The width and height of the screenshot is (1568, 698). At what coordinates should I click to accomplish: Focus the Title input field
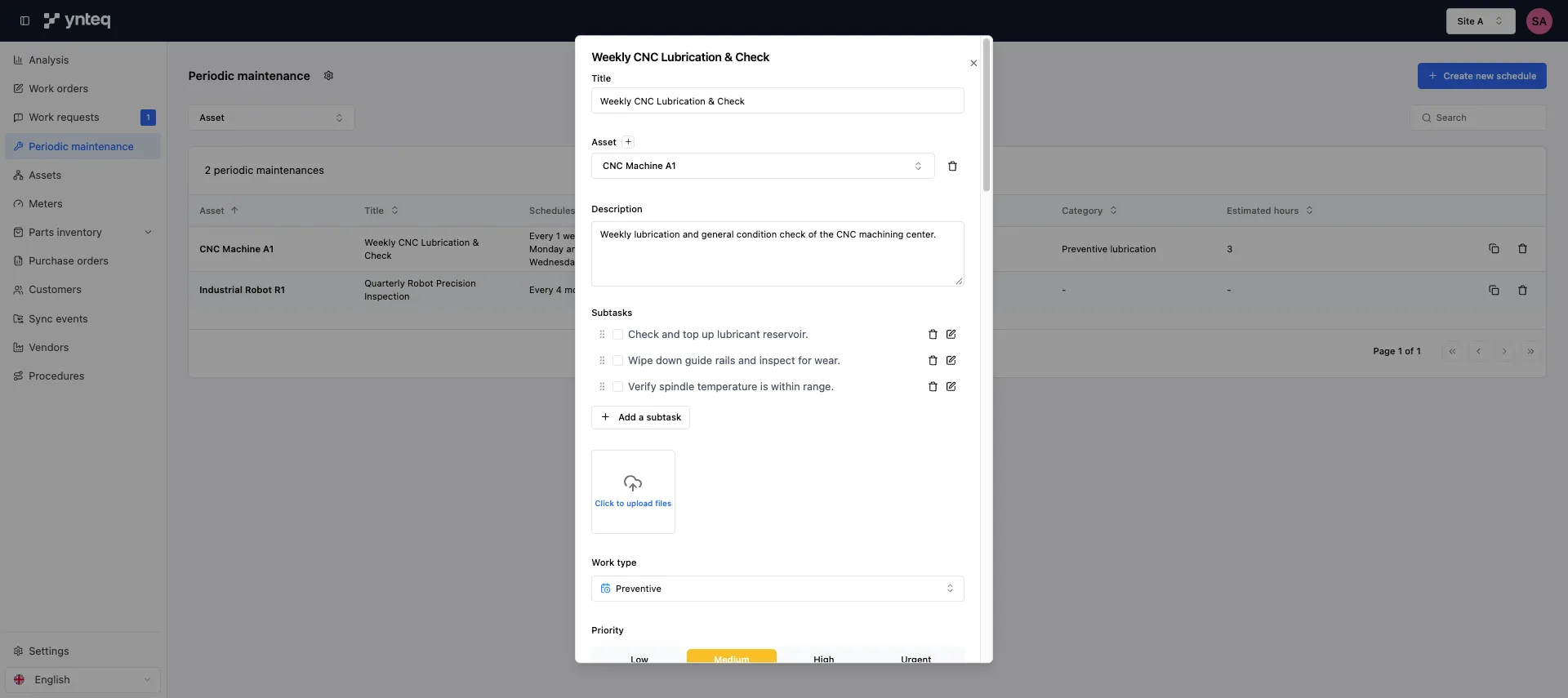[777, 101]
